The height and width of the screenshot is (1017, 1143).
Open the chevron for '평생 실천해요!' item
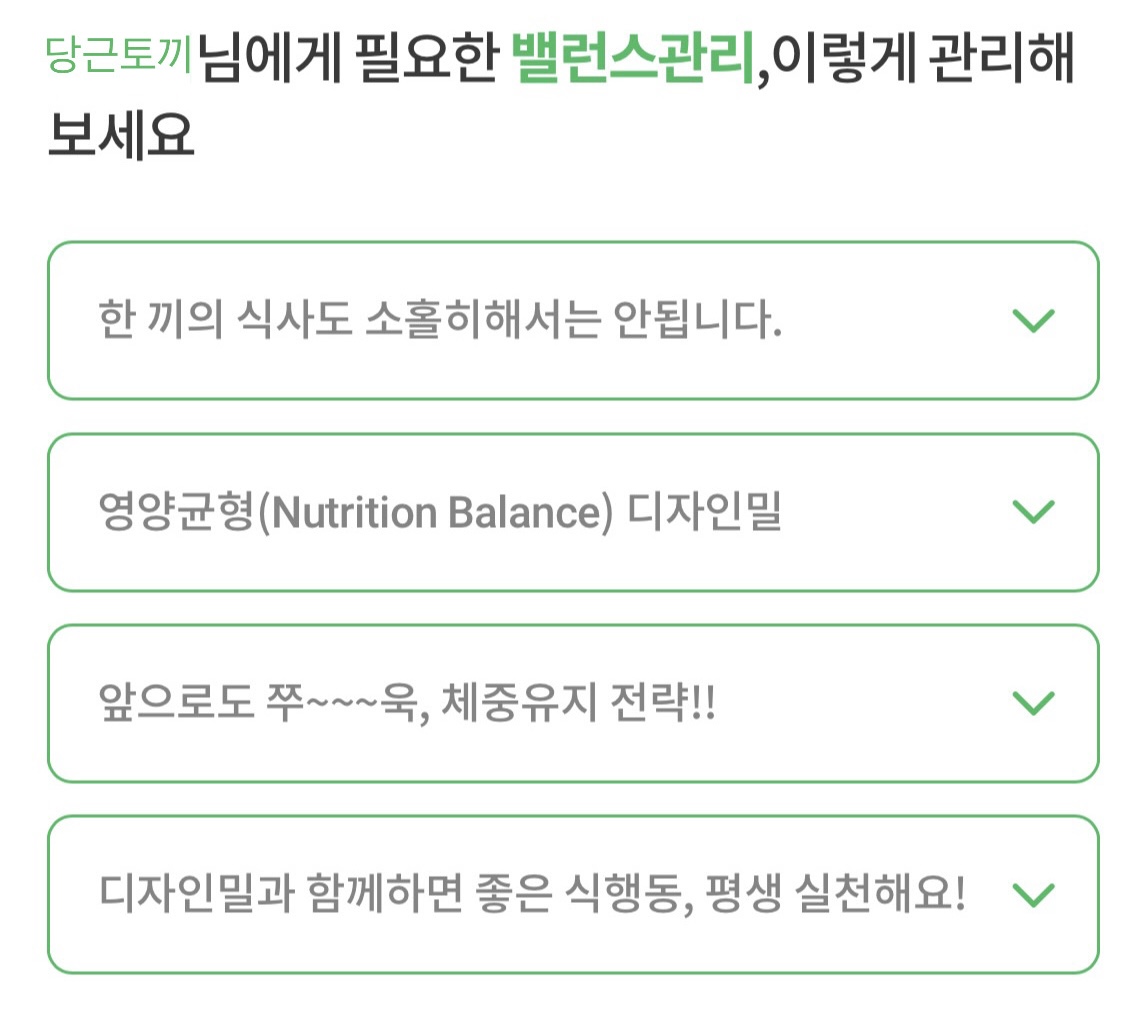(x=1034, y=895)
